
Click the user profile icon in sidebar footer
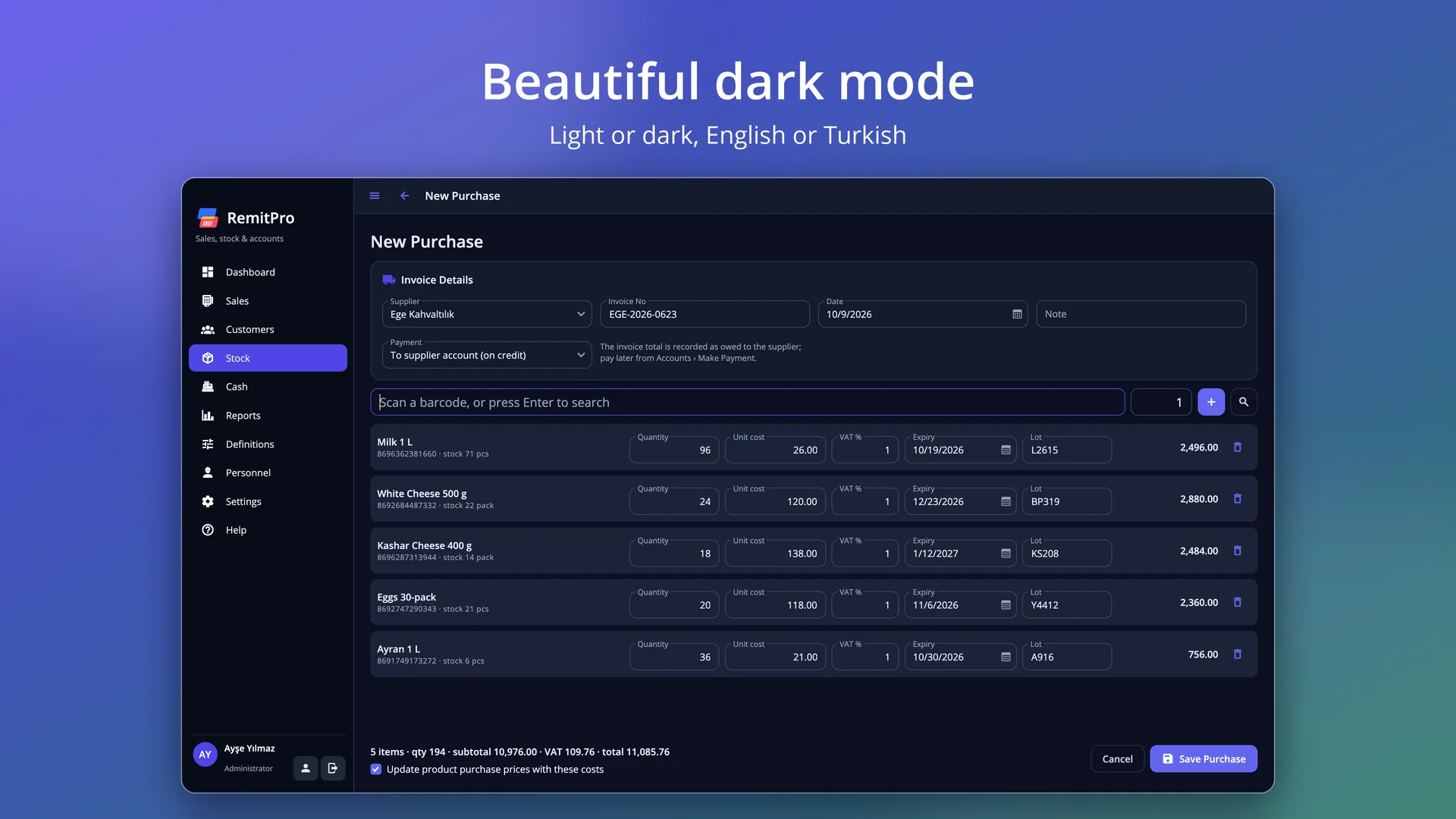pyautogui.click(x=306, y=768)
